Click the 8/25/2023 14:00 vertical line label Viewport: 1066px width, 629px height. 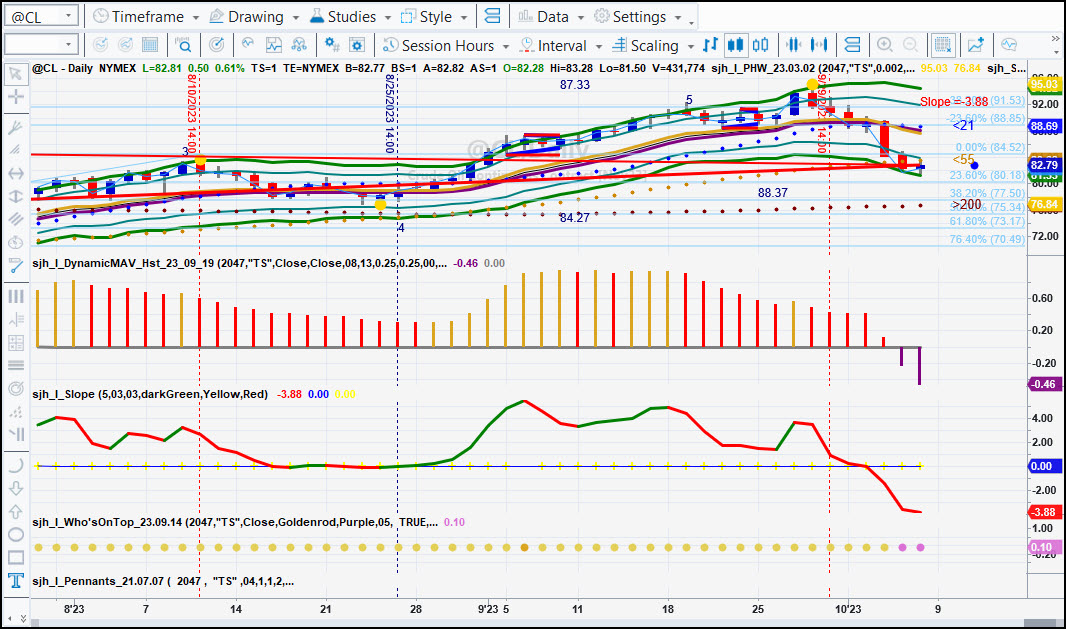[390, 114]
